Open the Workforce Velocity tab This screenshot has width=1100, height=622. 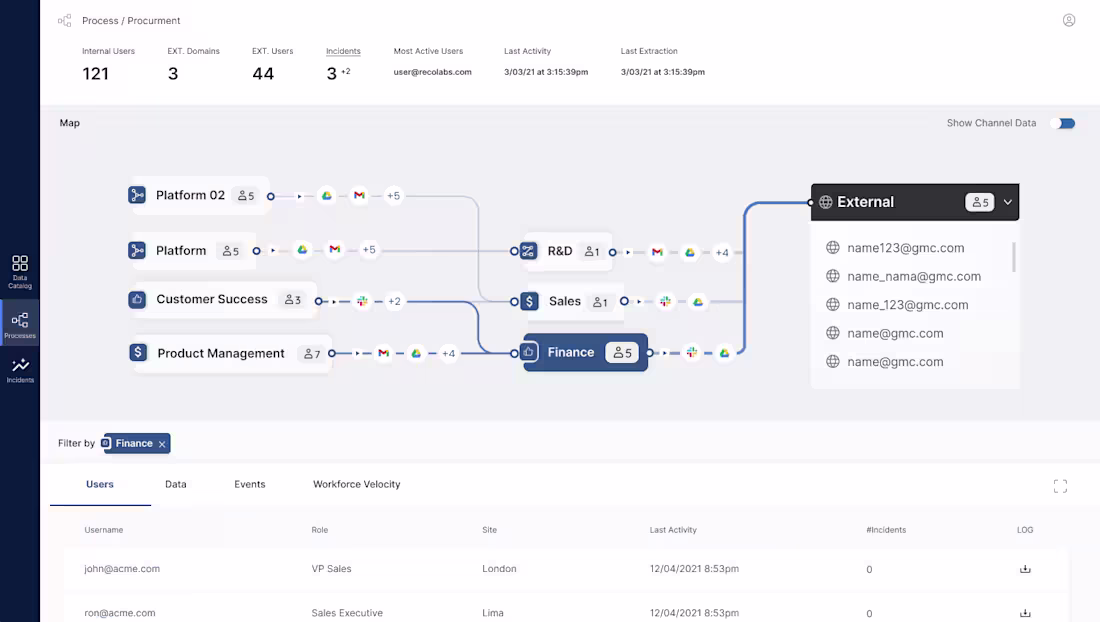click(x=356, y=483)
